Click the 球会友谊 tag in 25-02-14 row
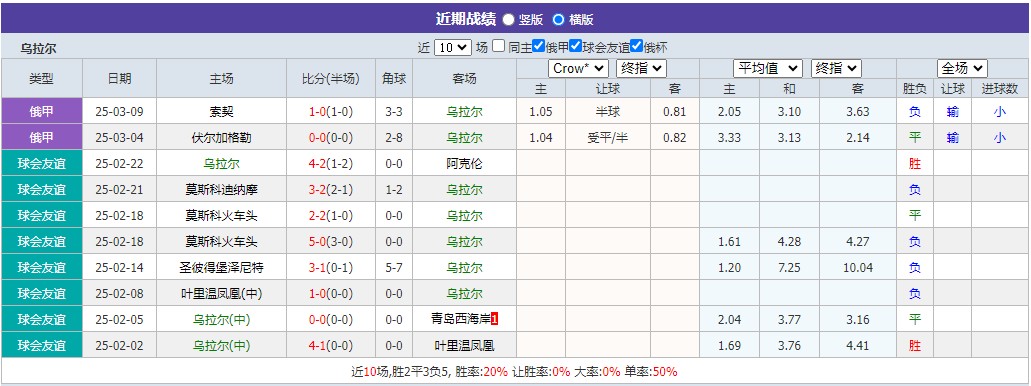This screenshot has height=386, width=1031. 41,268
